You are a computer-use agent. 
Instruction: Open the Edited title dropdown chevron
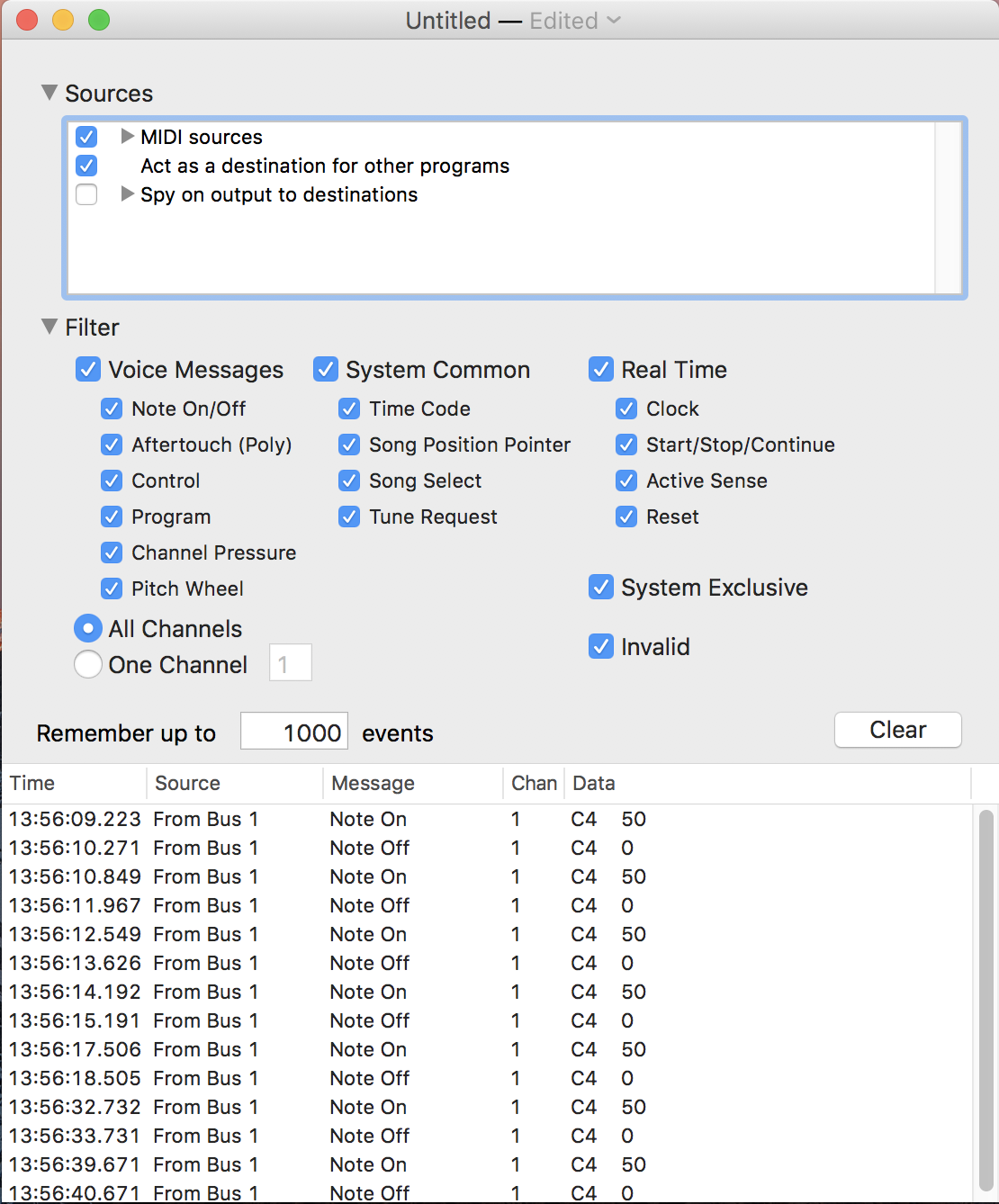[614, 20]
